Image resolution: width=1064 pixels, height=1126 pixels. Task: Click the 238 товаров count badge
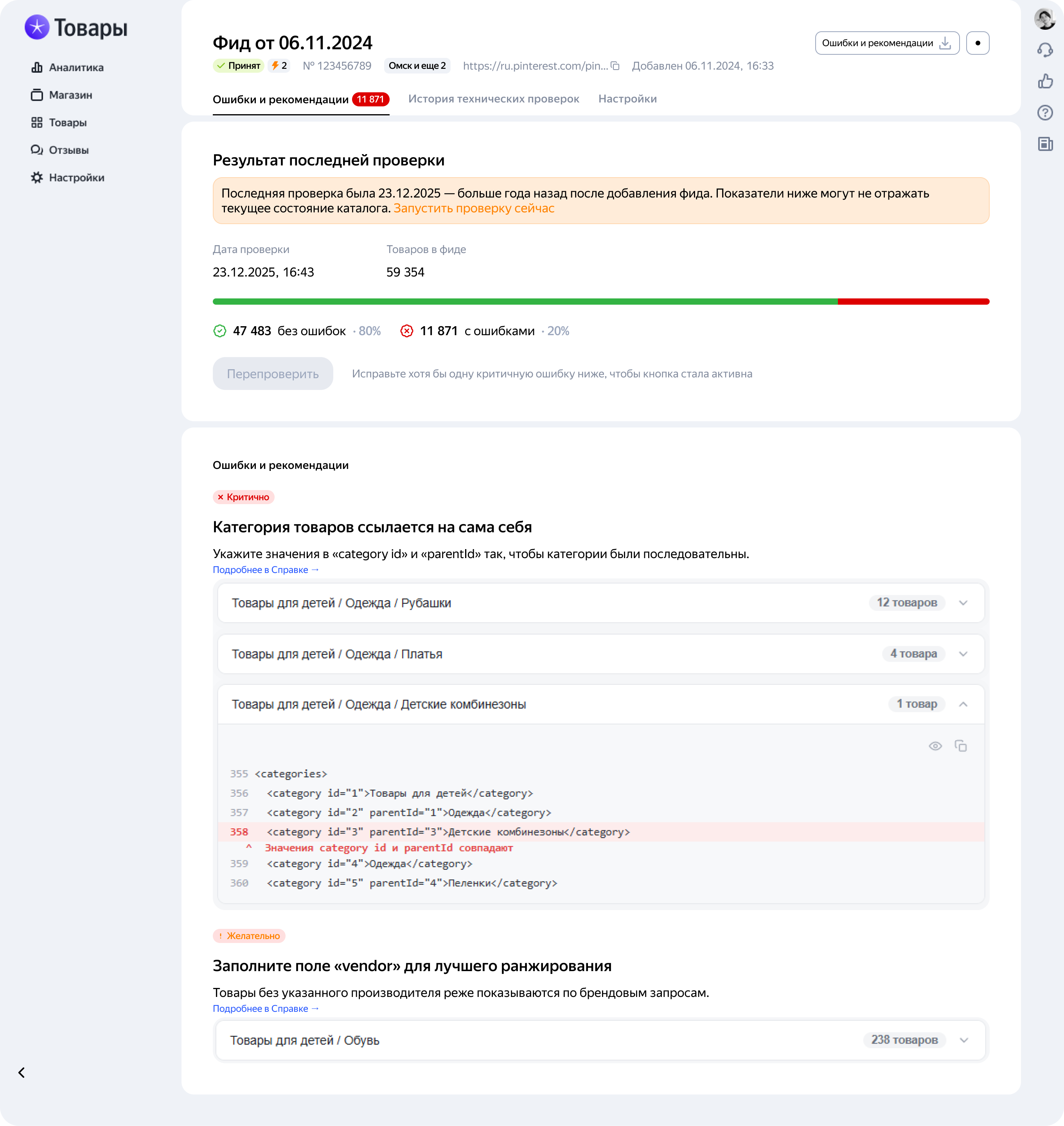click(905, 1039)
